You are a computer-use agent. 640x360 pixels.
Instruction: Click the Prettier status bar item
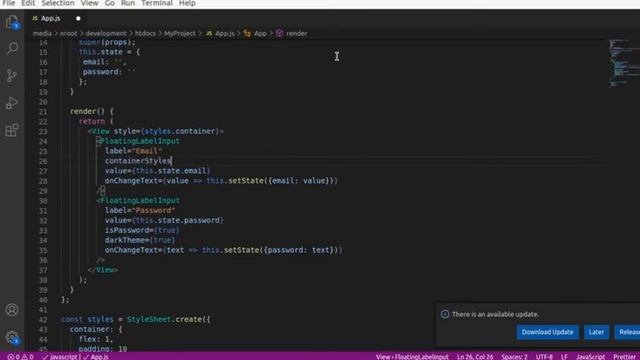625,357
